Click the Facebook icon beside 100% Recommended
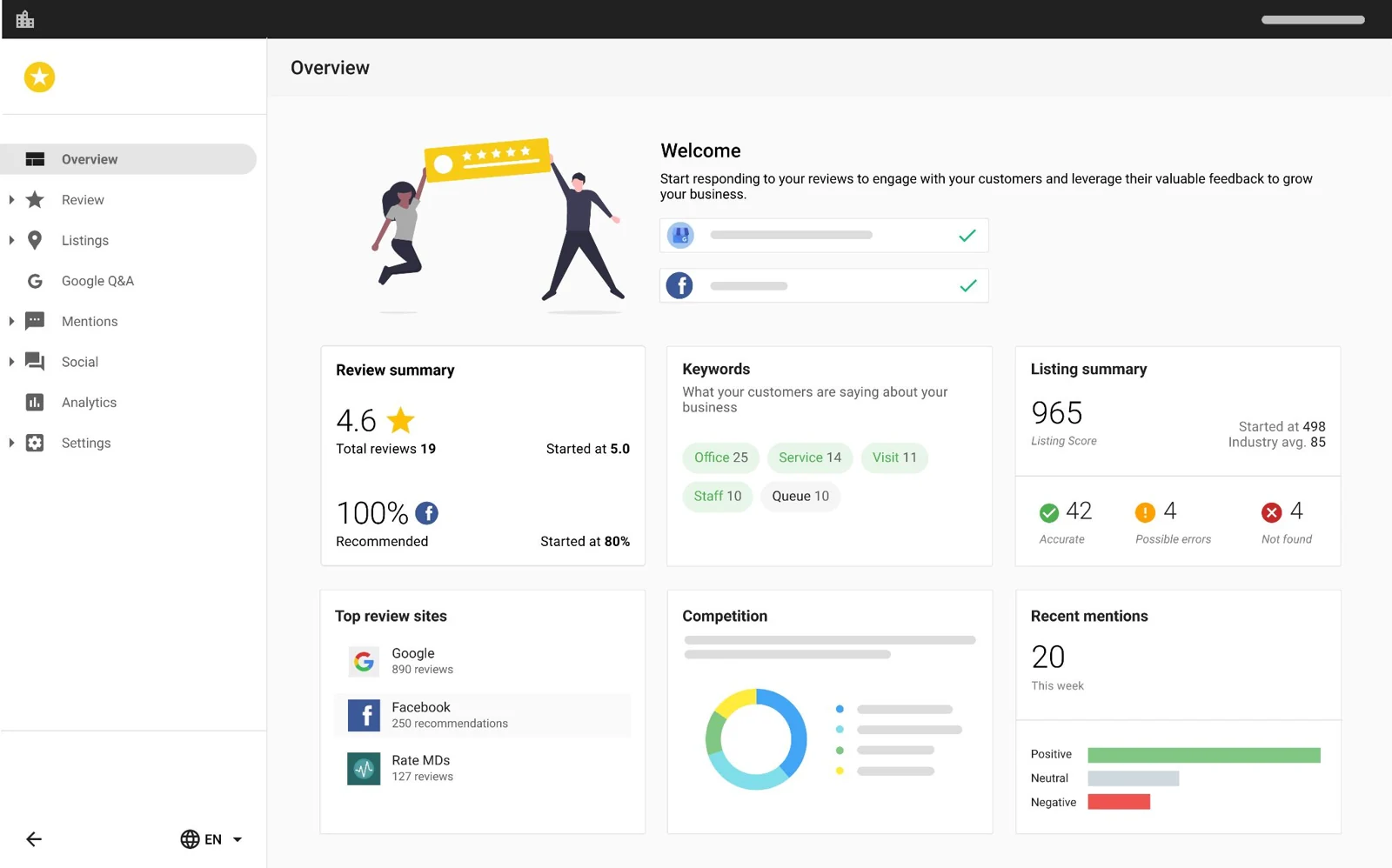 tap(426, 513)
